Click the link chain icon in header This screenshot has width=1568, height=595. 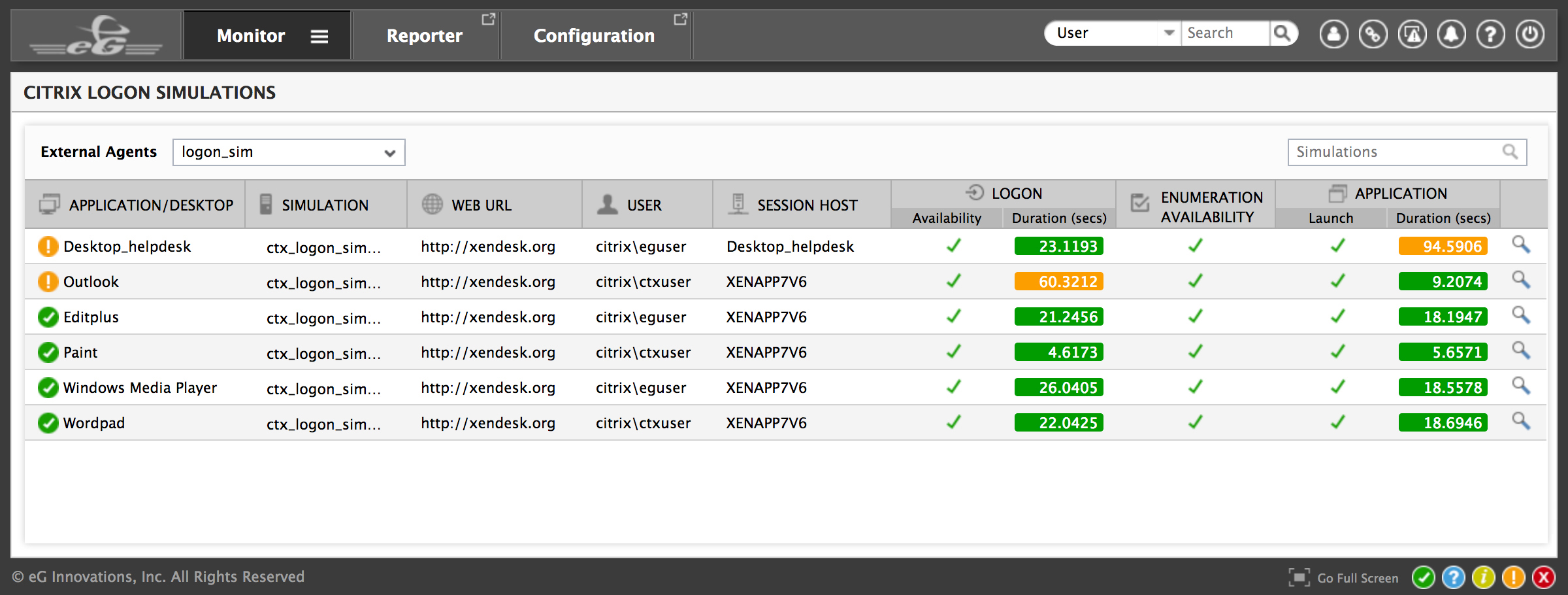[x=1373, y=34]
